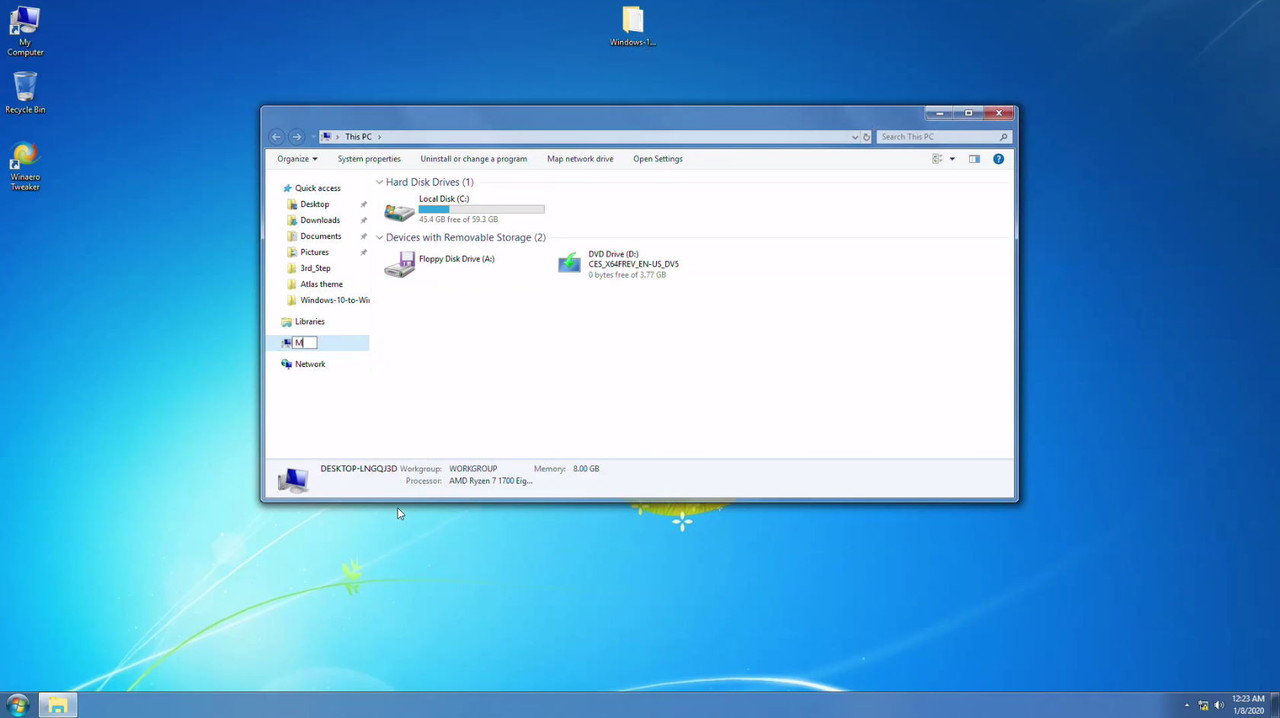The width and height of the screenshot is (1280, 718).
Task: Select Documents in navigation pane
Action: (x=321, y=236)
